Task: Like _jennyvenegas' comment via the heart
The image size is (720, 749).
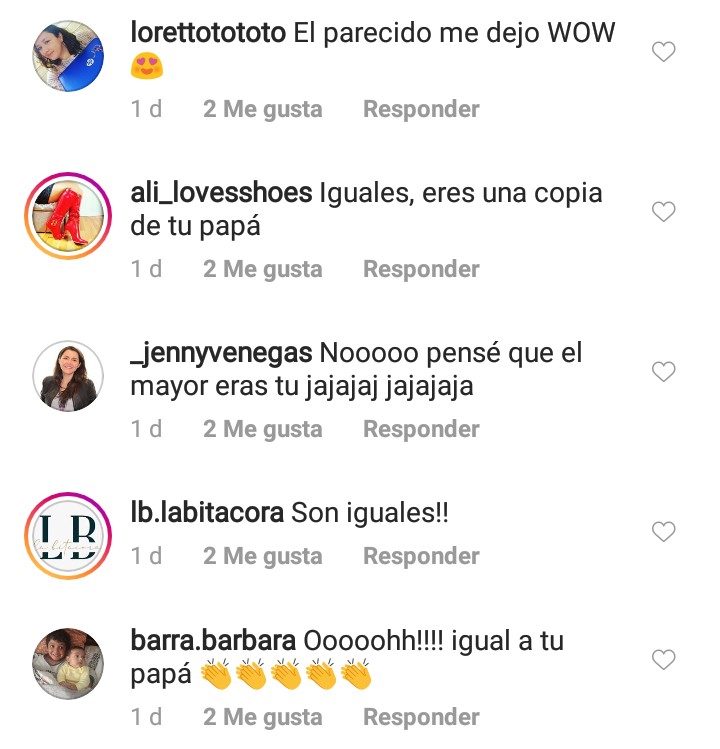Action: pos(663,371)
